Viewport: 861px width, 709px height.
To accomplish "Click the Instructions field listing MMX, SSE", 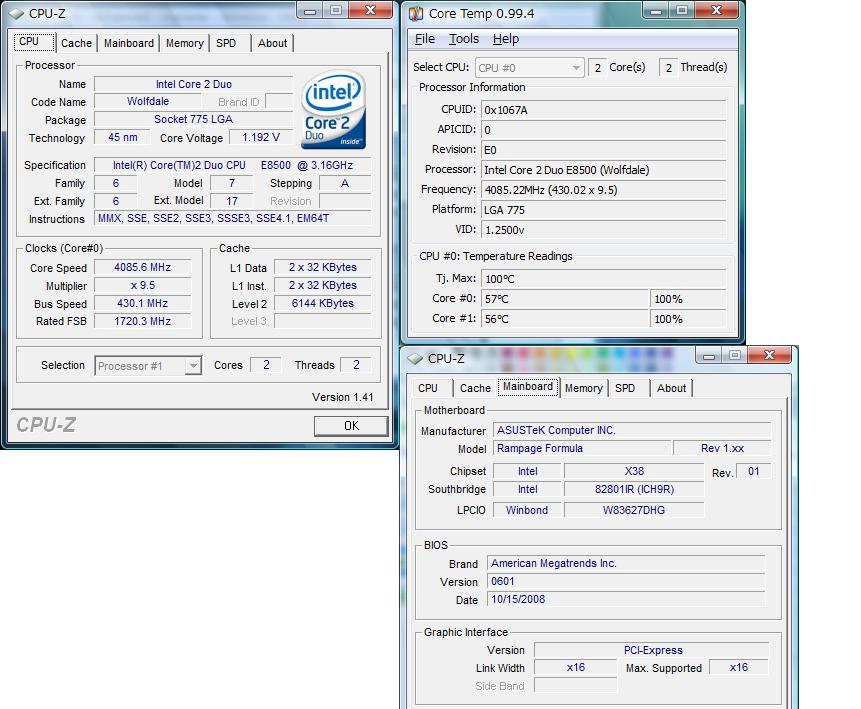I will tap(233, 219).
